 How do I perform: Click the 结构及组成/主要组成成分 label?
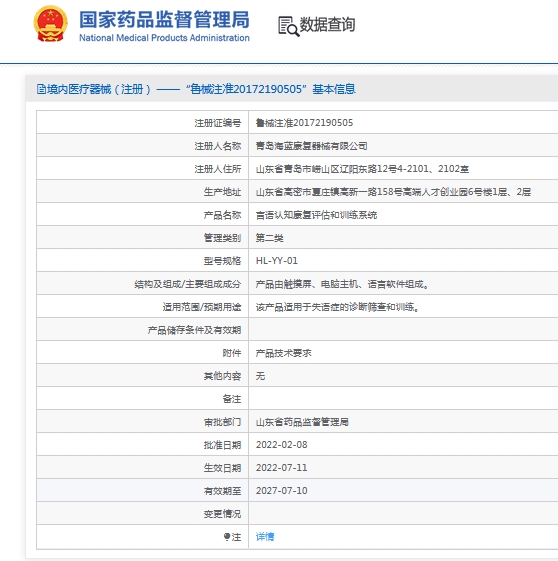click(188, 284)
